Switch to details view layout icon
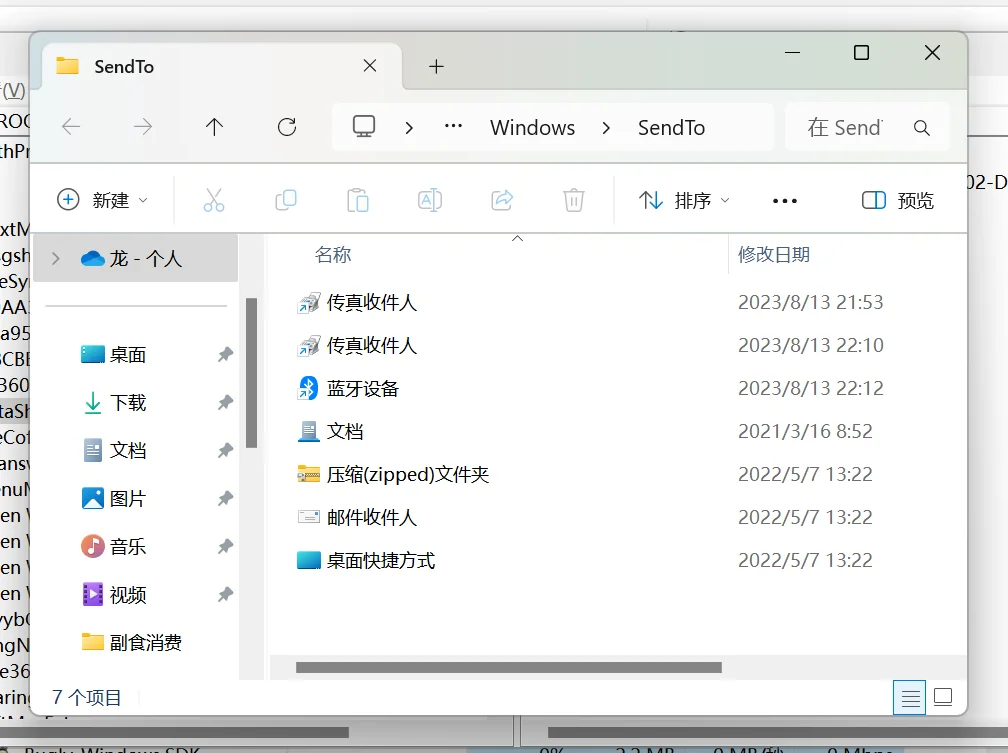This screenshot has height=753, width=1008. click(x=910, y=697)
